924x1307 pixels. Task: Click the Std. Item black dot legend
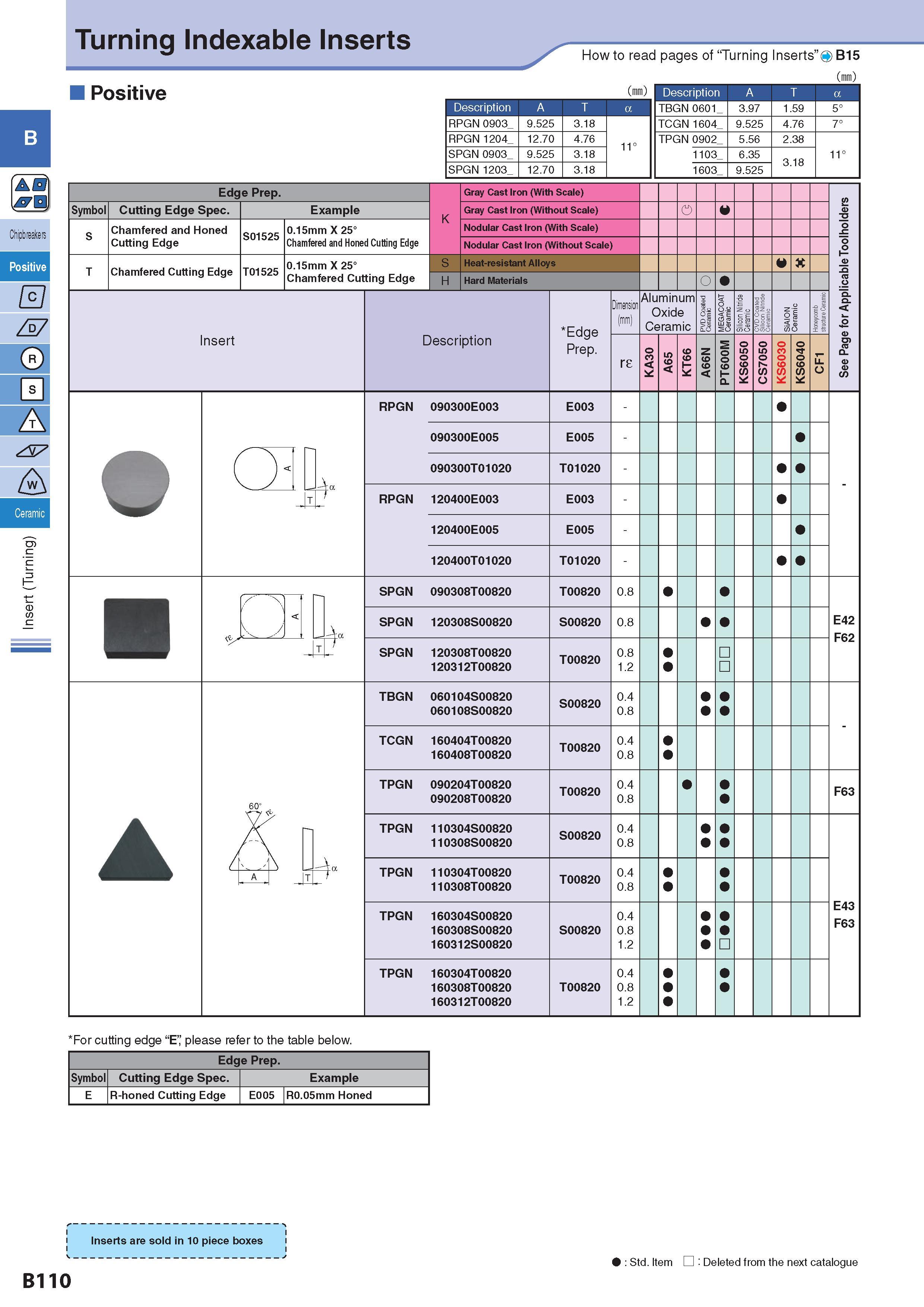tap(616, 1262)
